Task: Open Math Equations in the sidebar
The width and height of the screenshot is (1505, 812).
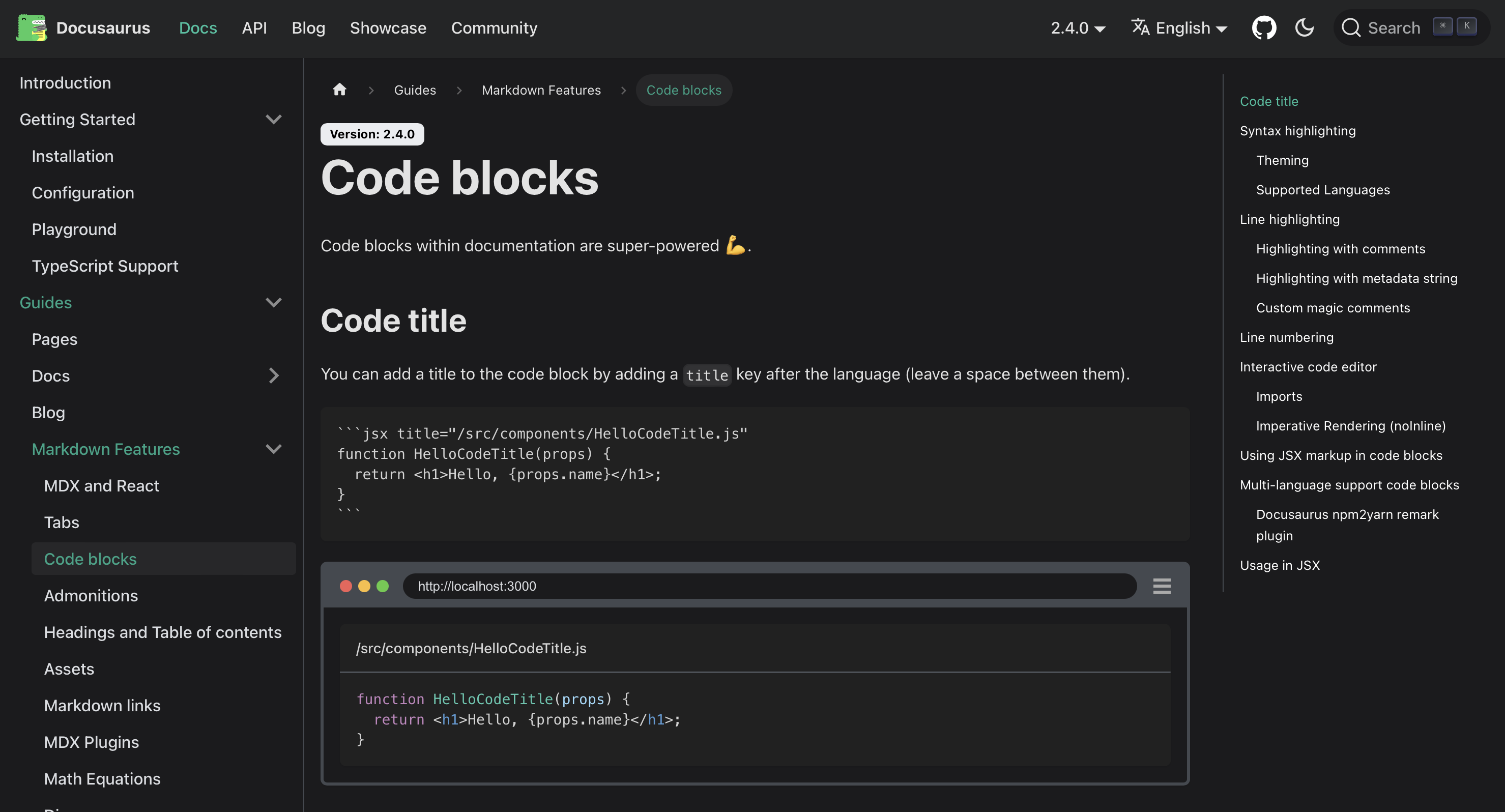Action: pyautogui.click(x=102, y=779)
